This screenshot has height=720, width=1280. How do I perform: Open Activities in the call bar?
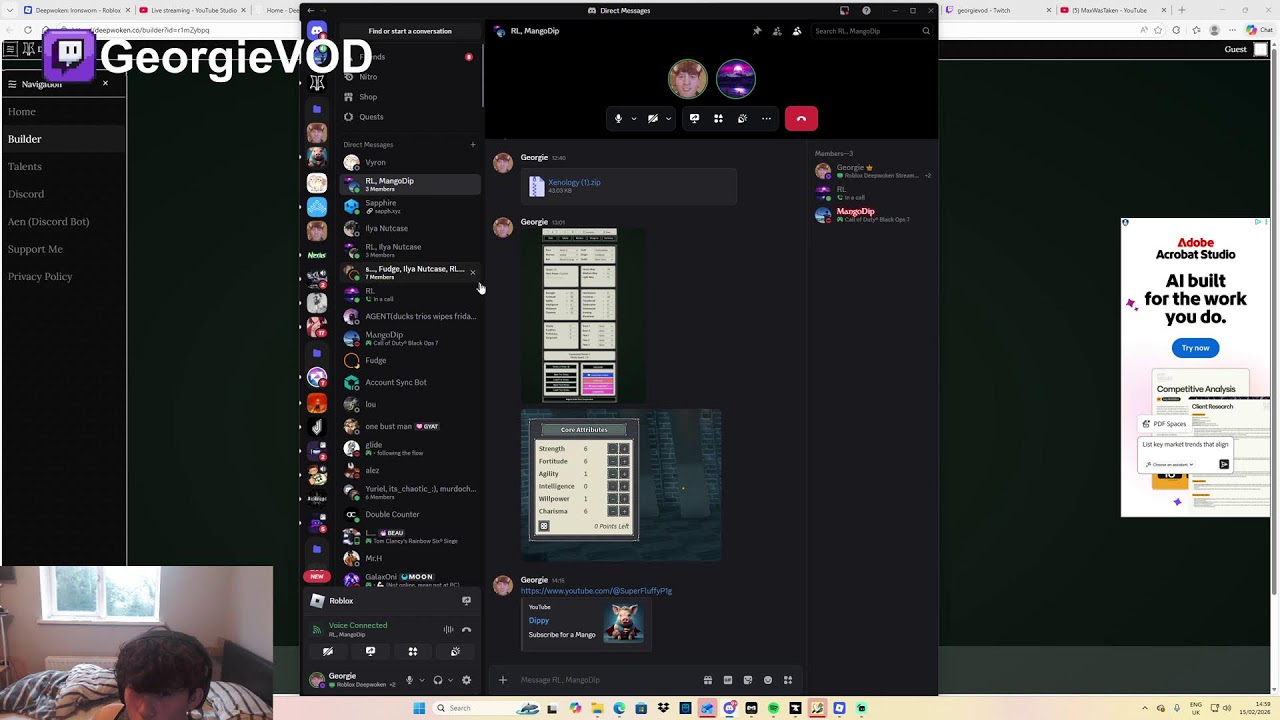(x=718, y=119)
